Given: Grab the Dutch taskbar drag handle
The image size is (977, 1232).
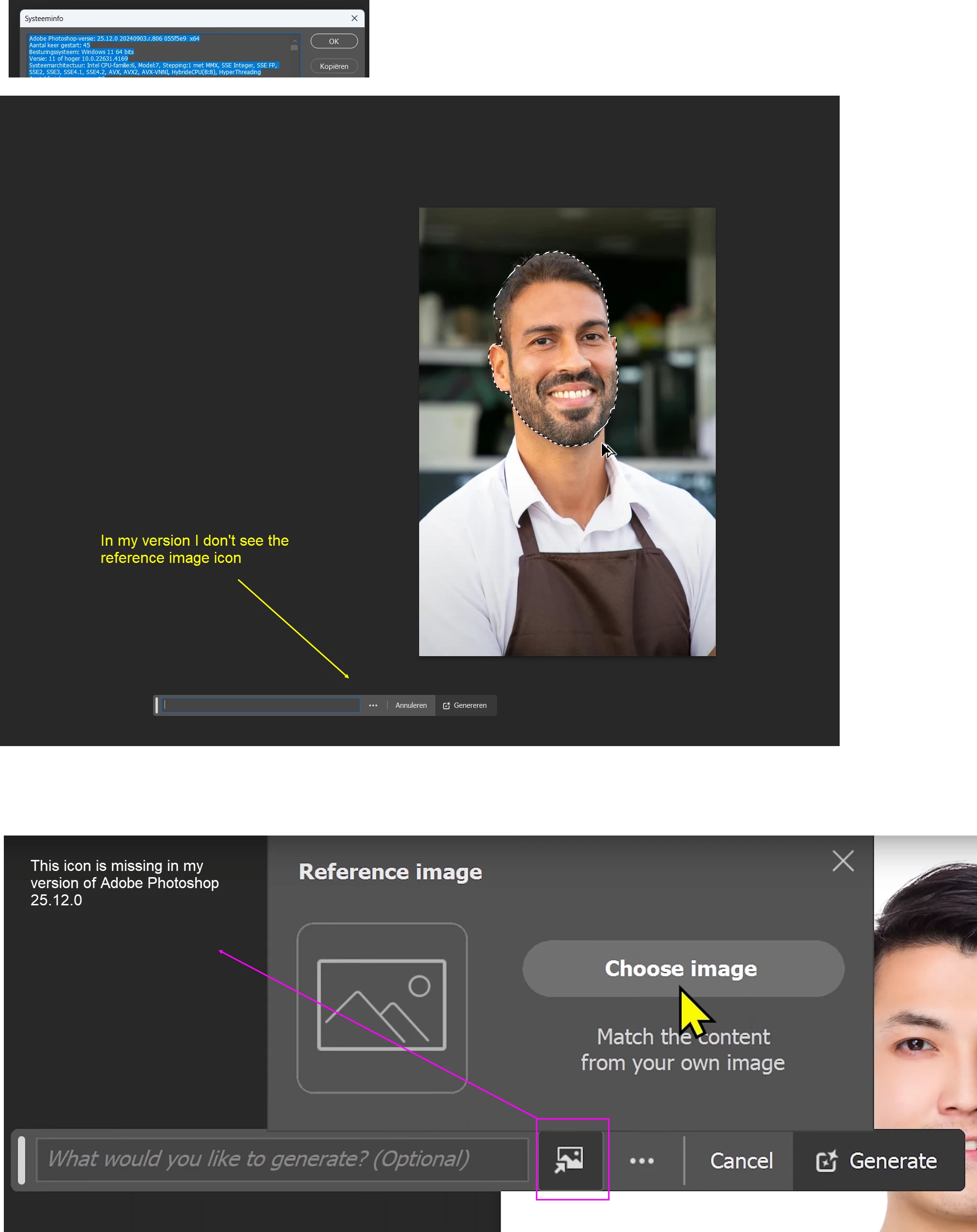Looking at the screenshot, I should click(156, 705).
